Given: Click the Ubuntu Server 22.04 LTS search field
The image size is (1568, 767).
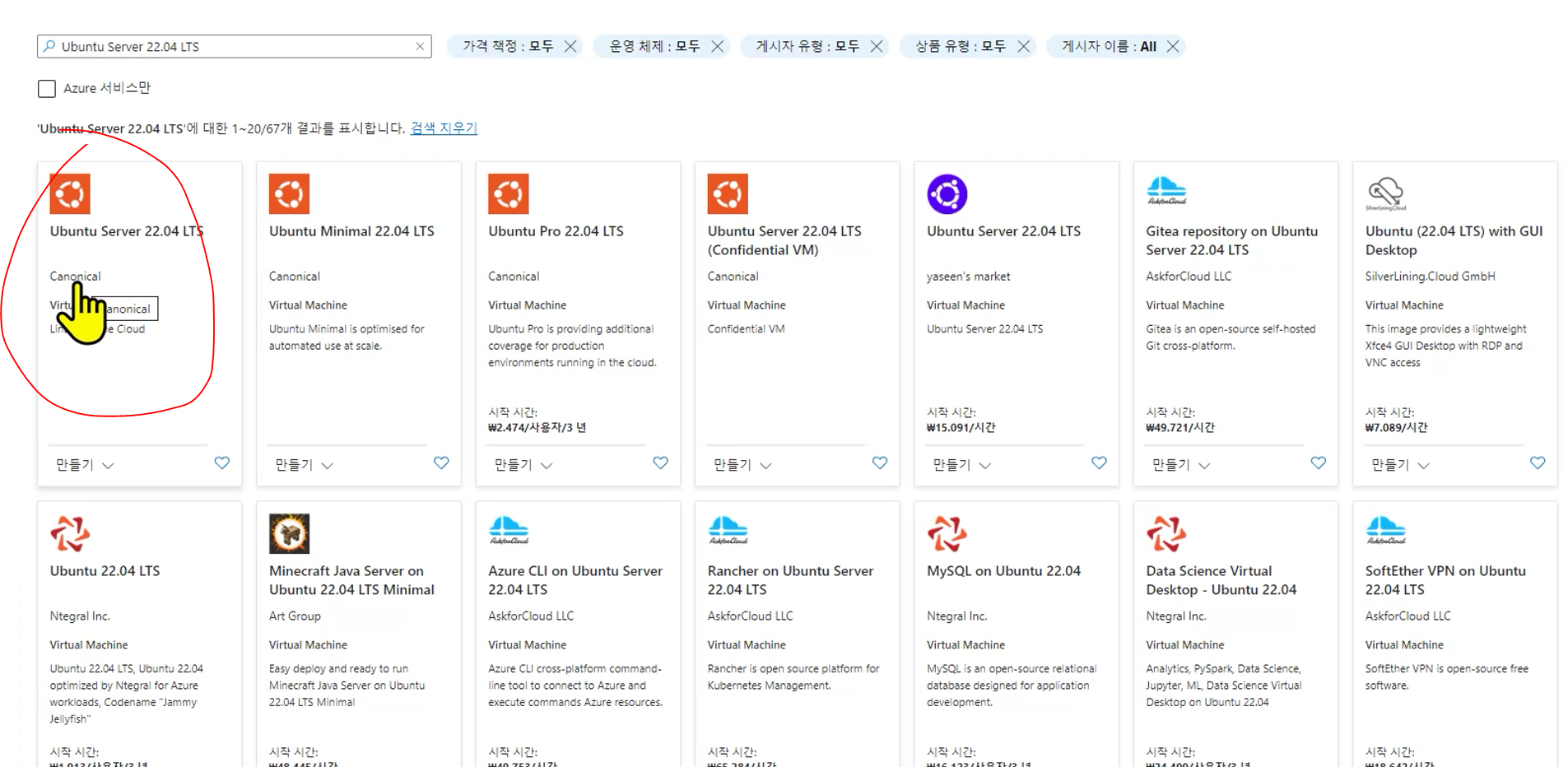Looking at the screenshot, I should 235,46.
